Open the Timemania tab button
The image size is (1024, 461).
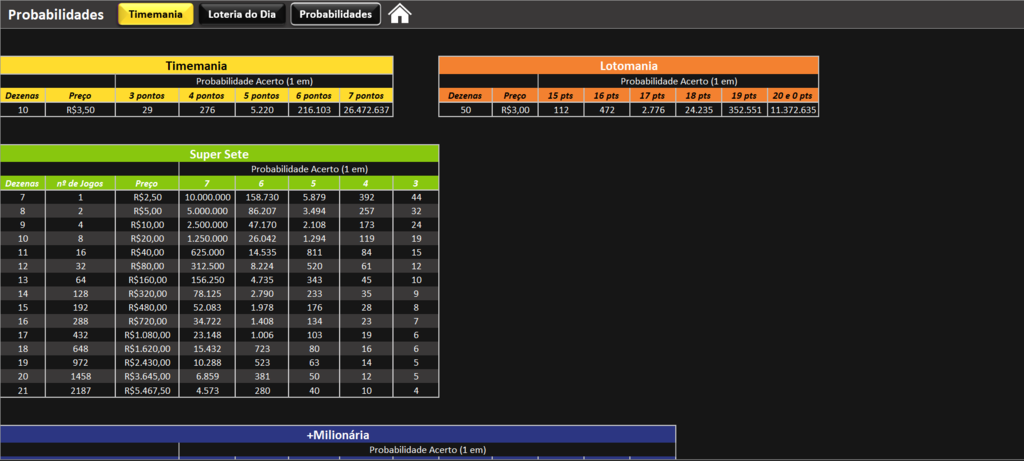pos(155,14)
